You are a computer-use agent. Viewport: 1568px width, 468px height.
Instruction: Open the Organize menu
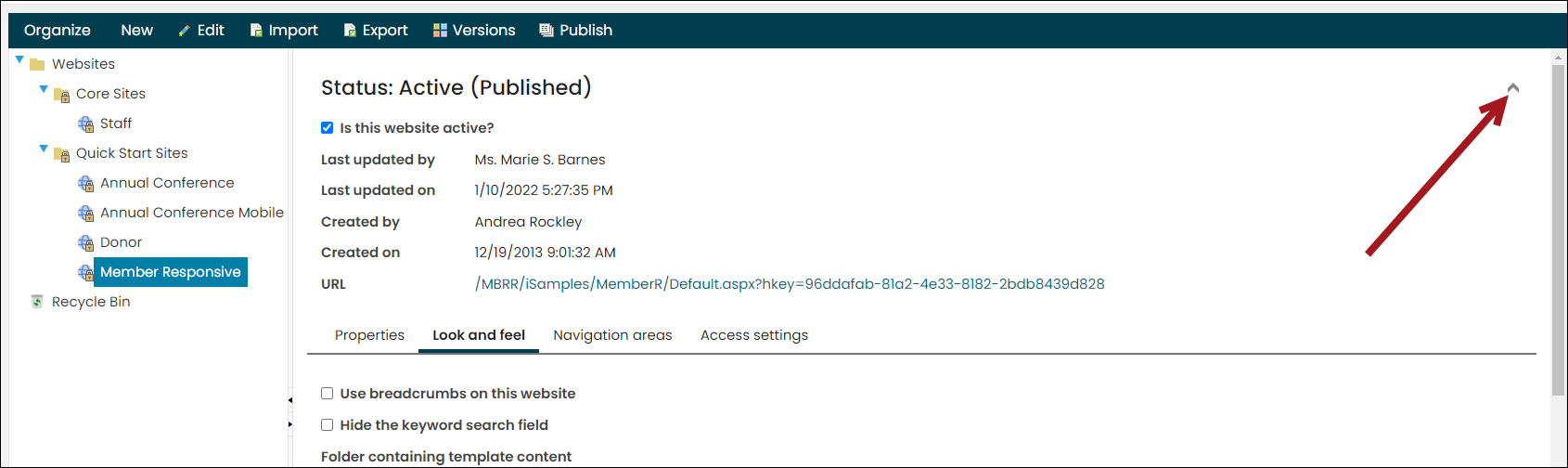[58, 31]
